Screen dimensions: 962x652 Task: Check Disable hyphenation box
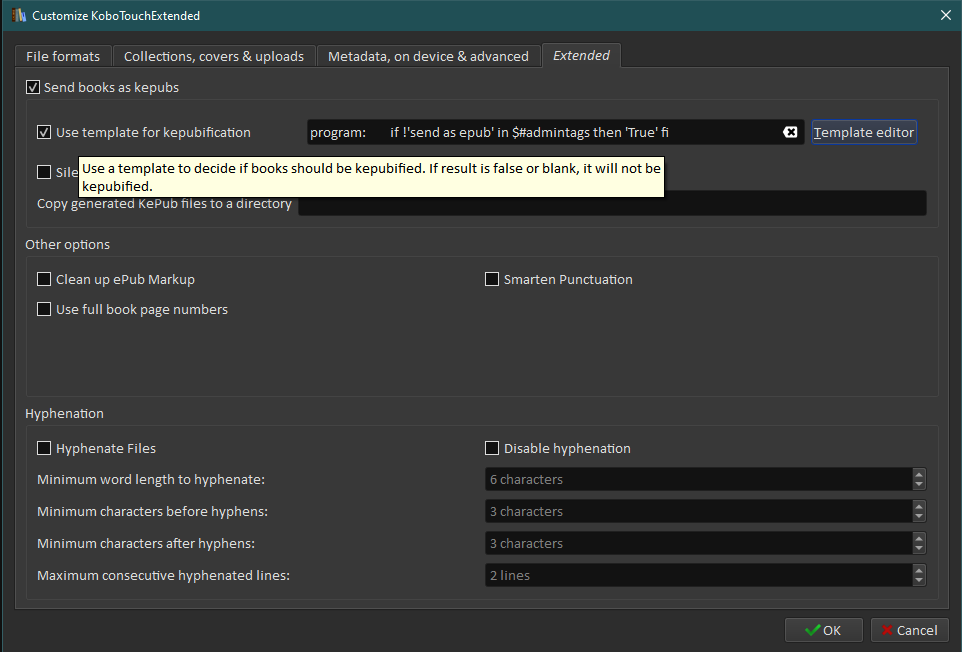492,449
